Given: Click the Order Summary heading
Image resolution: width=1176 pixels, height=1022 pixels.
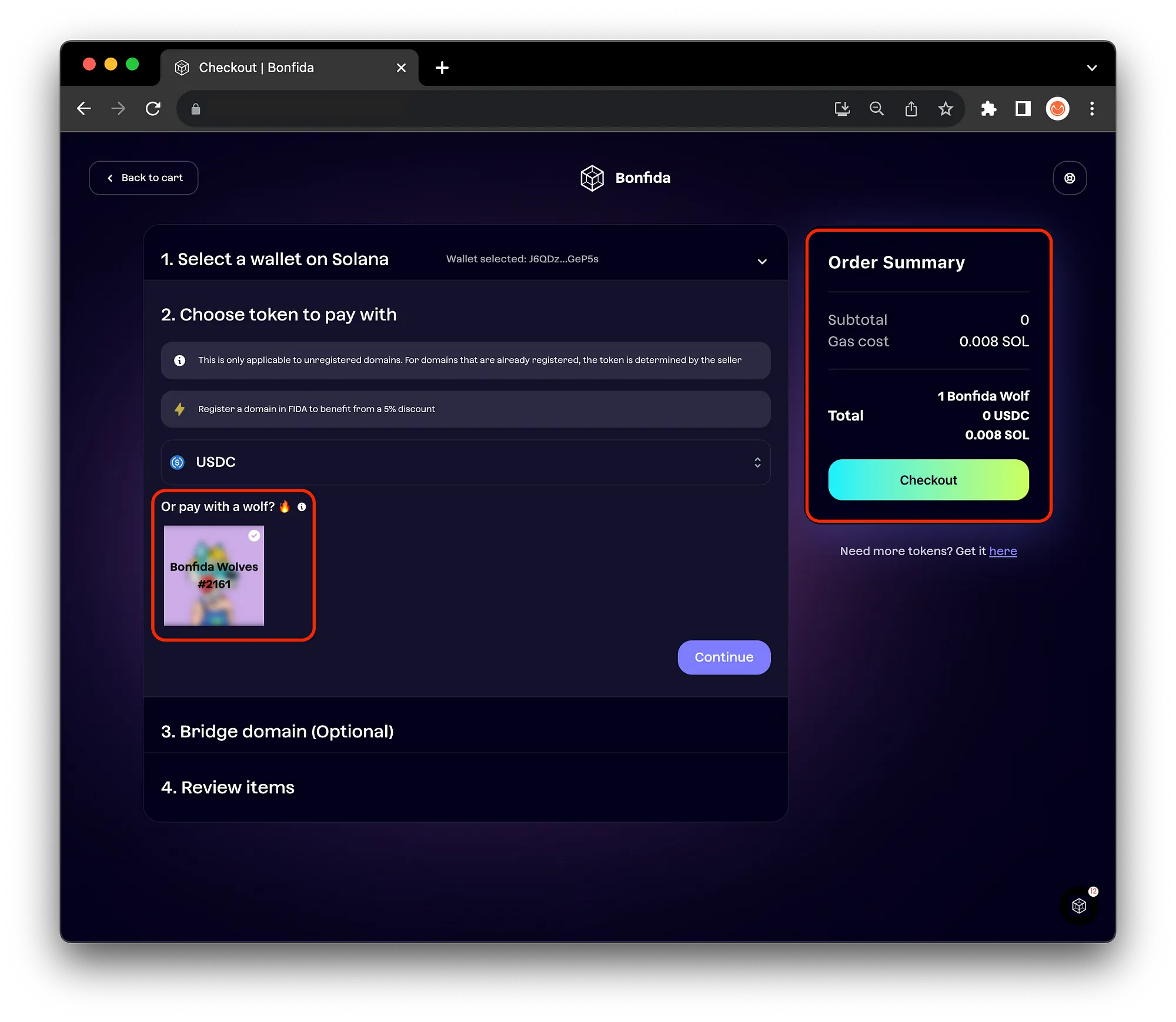Looking at the screenshot, I should coord(896,262).
